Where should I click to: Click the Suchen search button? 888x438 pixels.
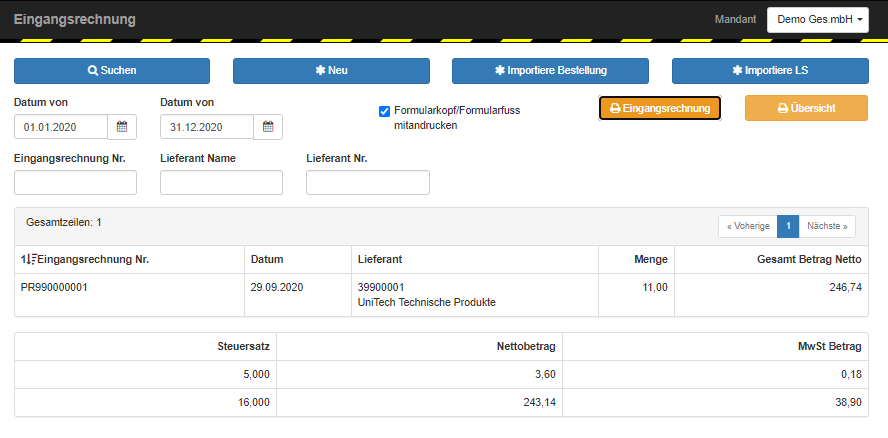point(112,71)
